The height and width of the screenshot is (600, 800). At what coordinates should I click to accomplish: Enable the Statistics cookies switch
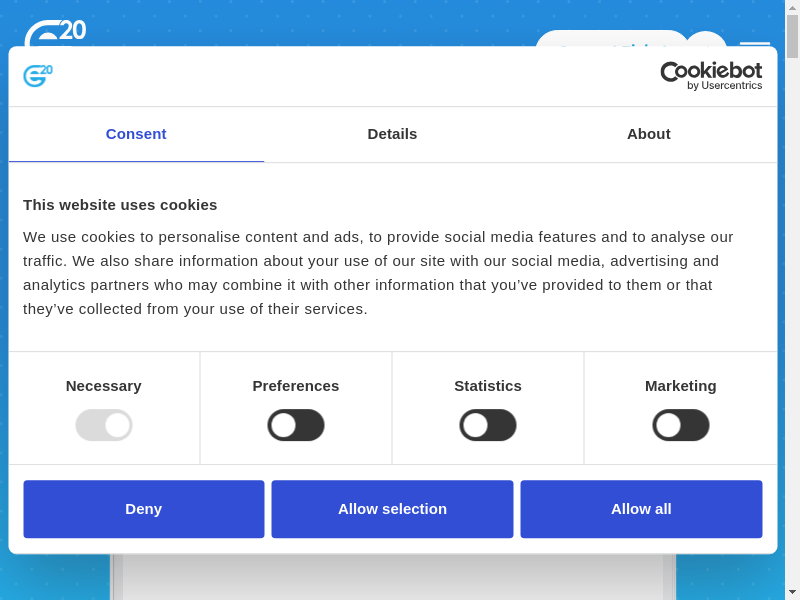coord(488,425)
